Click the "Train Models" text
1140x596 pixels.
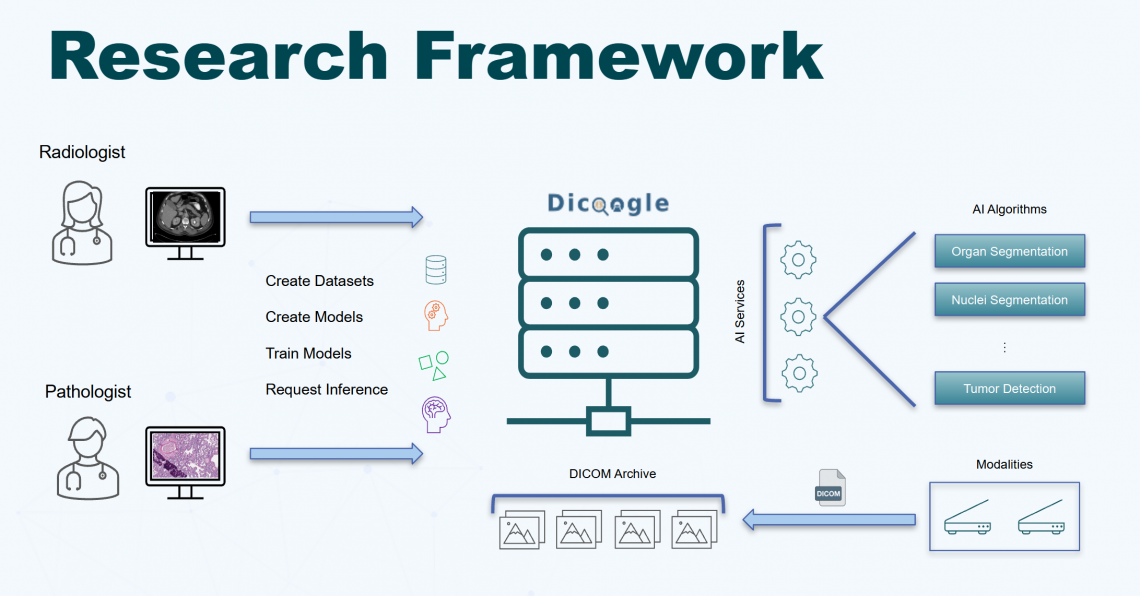(x=308, y=353)
